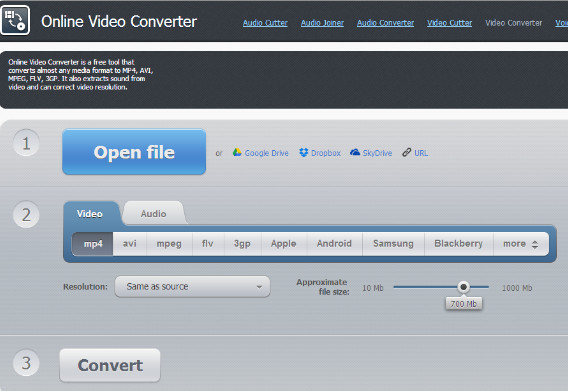
Task: Choose the SkyDrive text link
Action: click(x=377, y=153)
